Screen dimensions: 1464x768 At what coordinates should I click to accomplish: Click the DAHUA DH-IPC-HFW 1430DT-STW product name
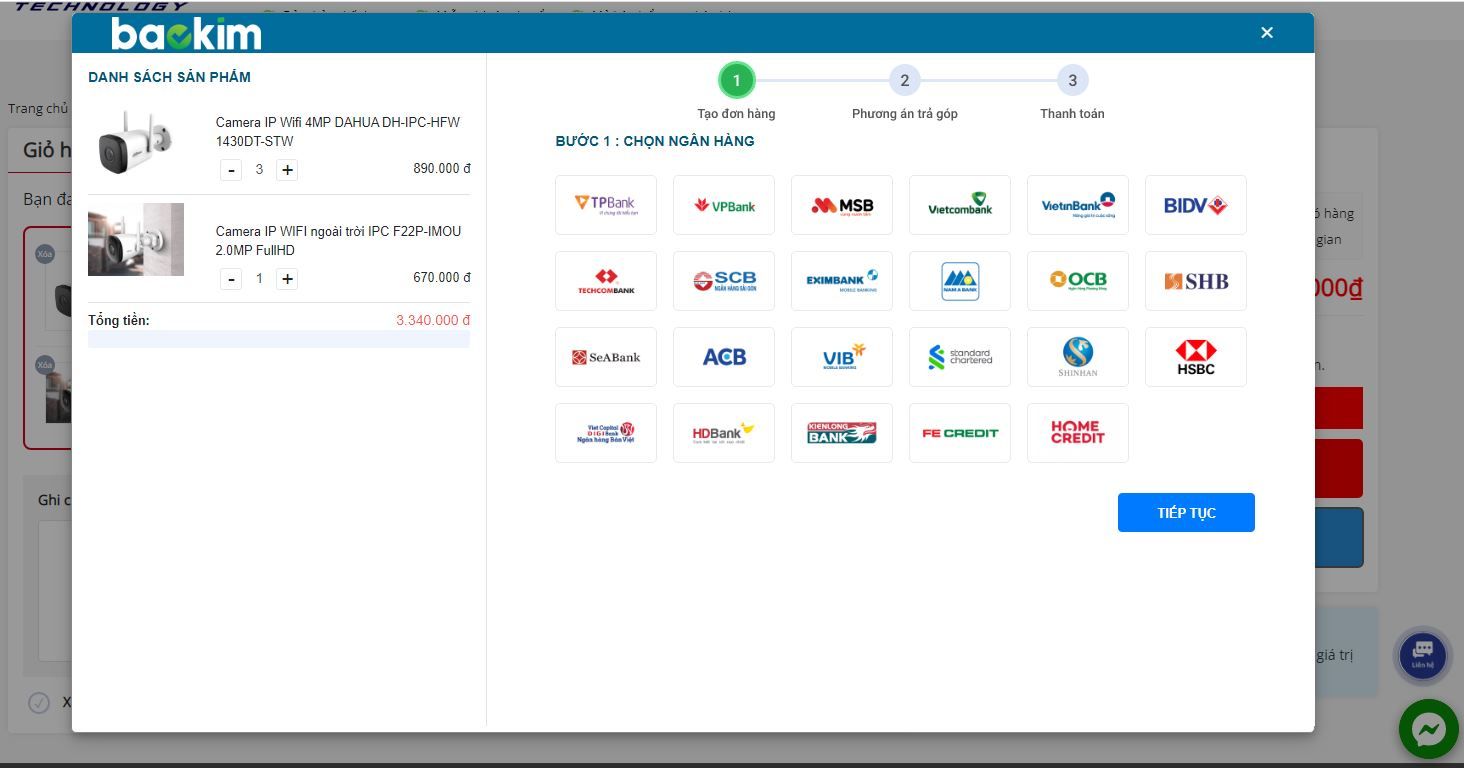(x=338, y=132)
